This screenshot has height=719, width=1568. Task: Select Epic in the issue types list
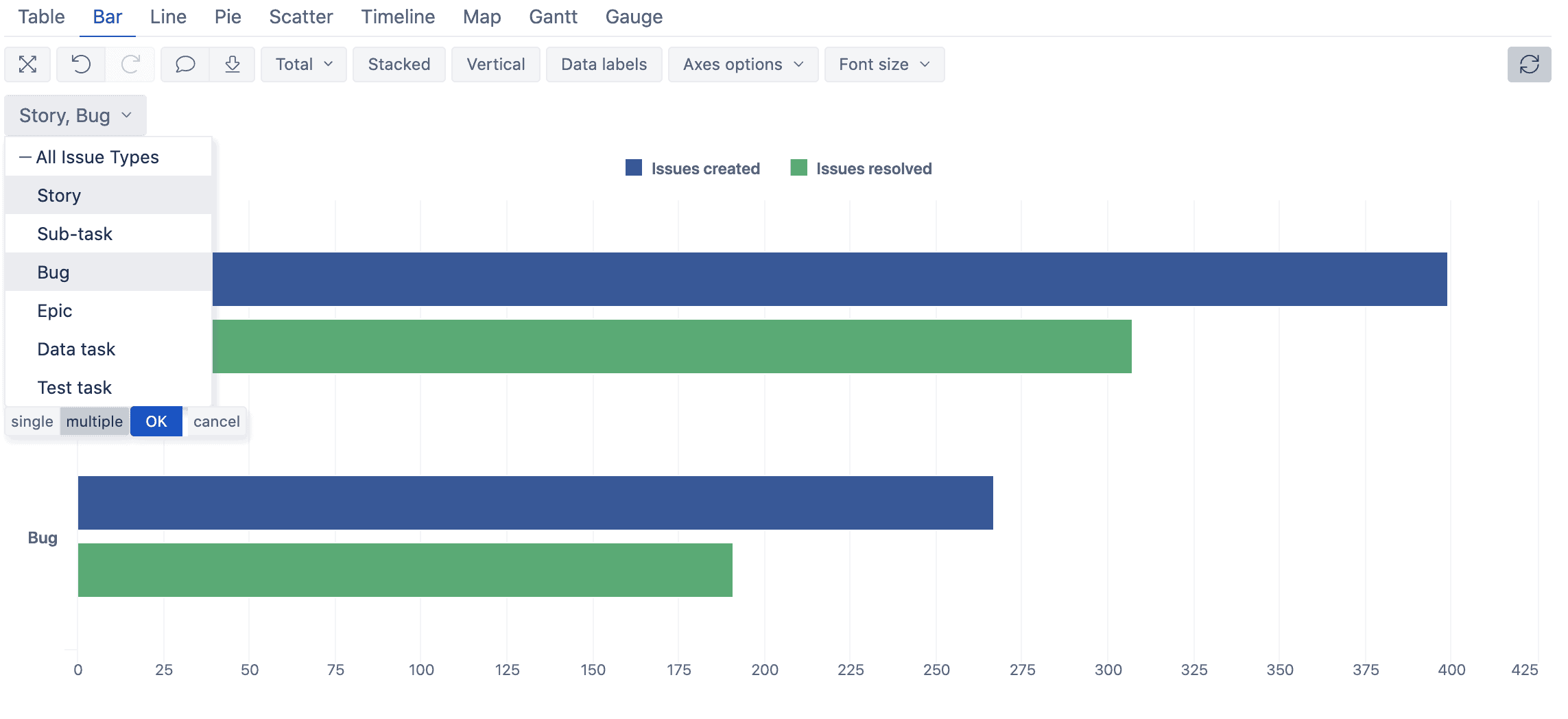[x=55, y=310]
